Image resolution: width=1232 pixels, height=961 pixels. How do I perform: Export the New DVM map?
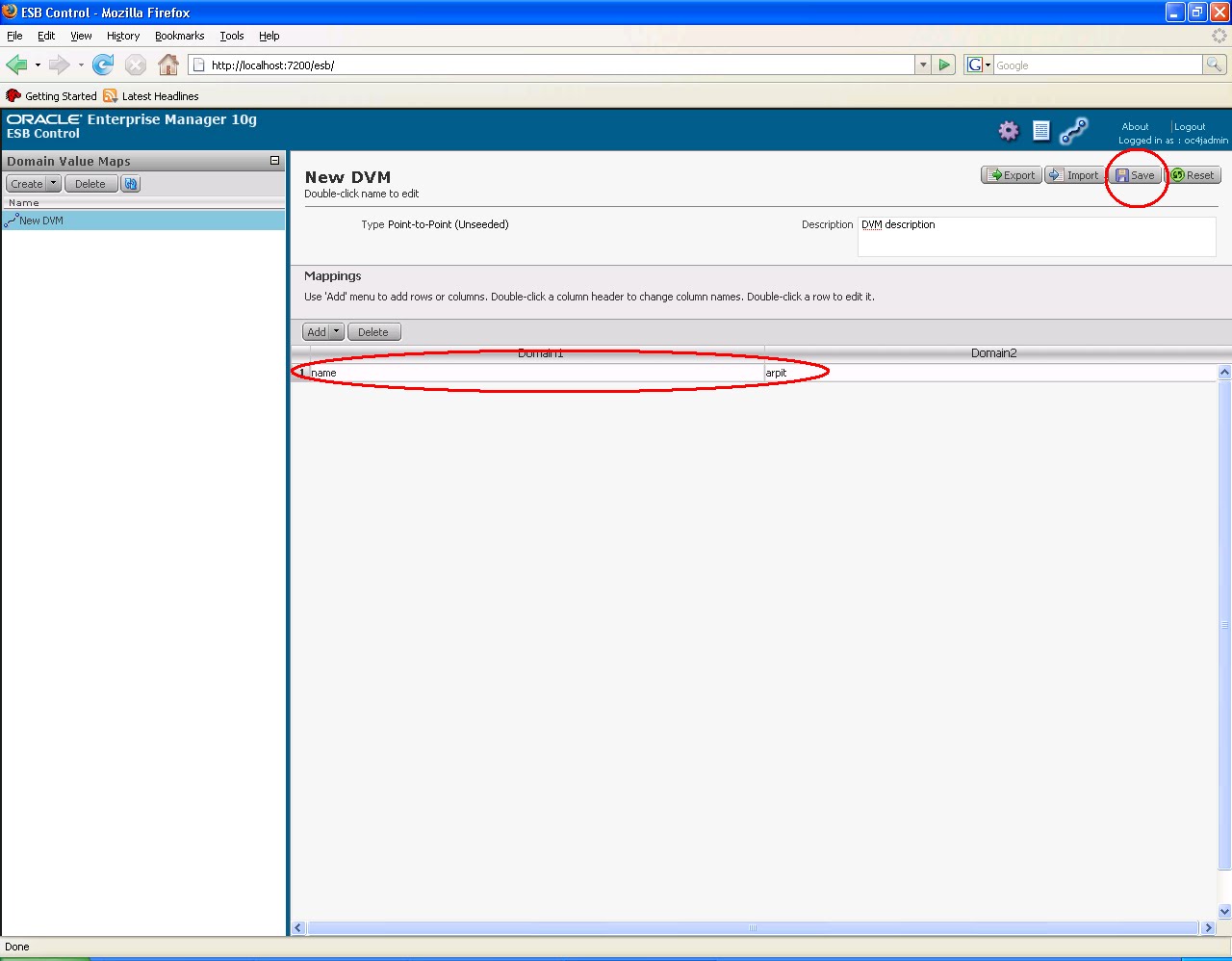coord(1011,174)
